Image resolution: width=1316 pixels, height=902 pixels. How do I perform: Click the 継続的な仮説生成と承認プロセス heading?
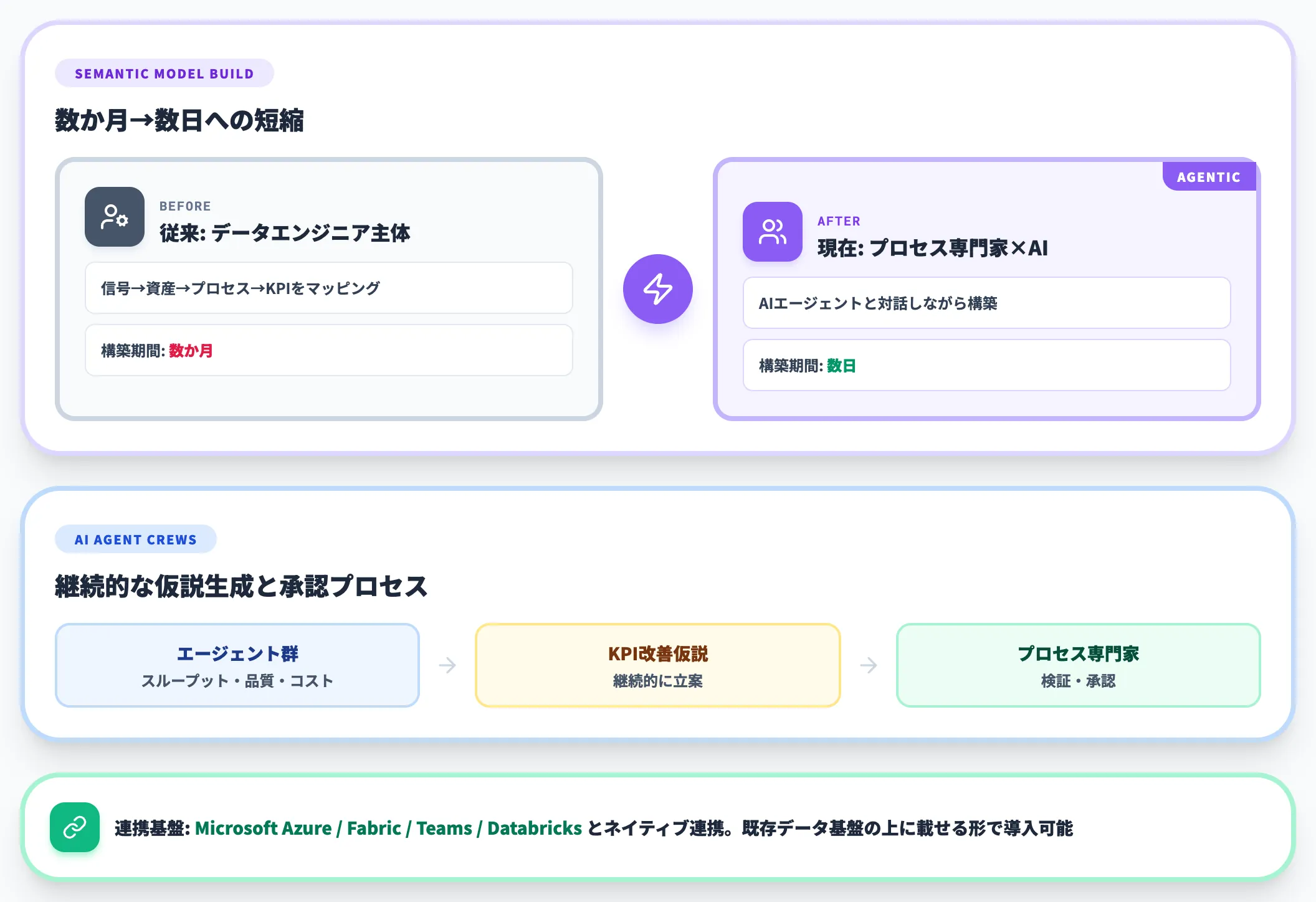coord(241,586)
